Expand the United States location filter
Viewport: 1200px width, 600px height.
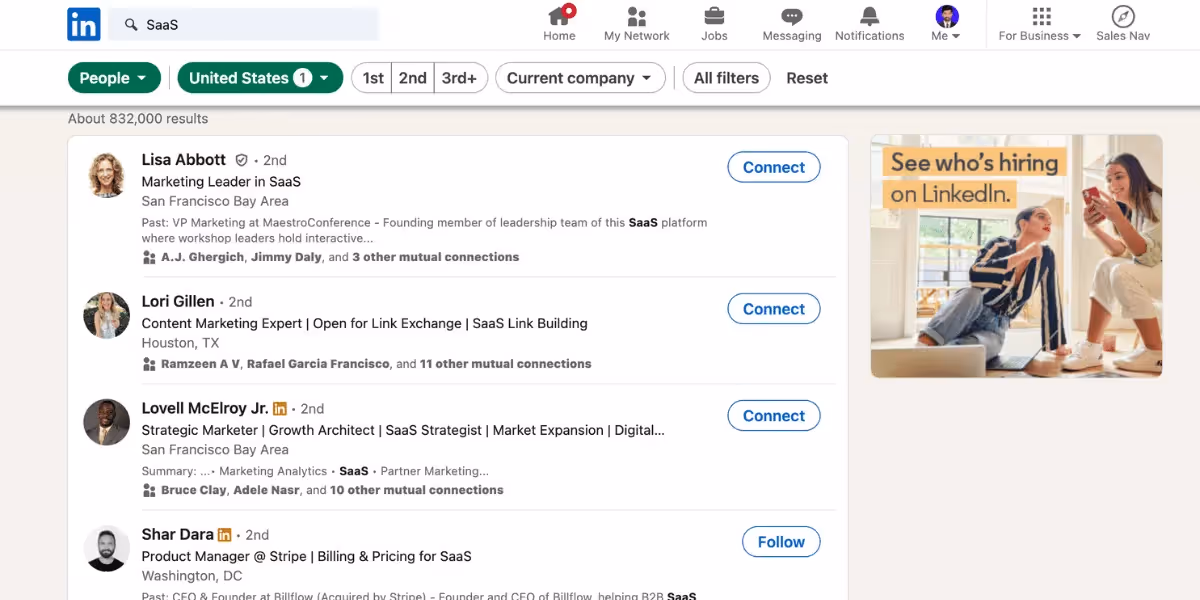tap(260, 78)
